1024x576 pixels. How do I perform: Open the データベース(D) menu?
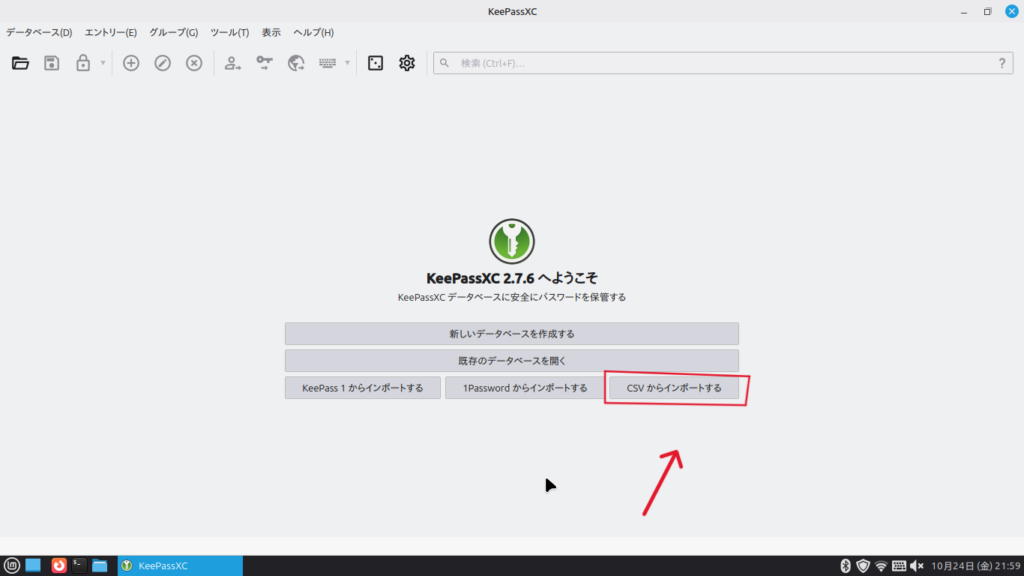coord(39,32)
